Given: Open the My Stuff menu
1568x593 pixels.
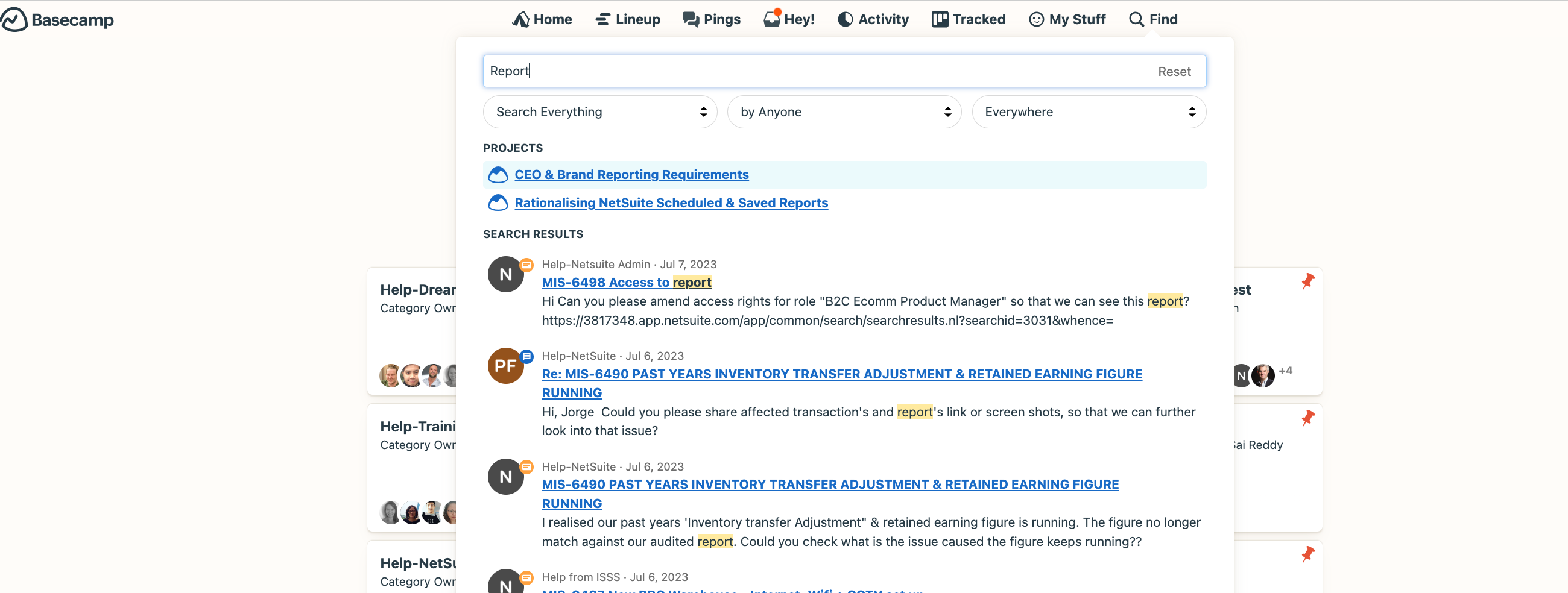Looking at the screenshot, I should pyautogui.click(x=1067, y=19).
